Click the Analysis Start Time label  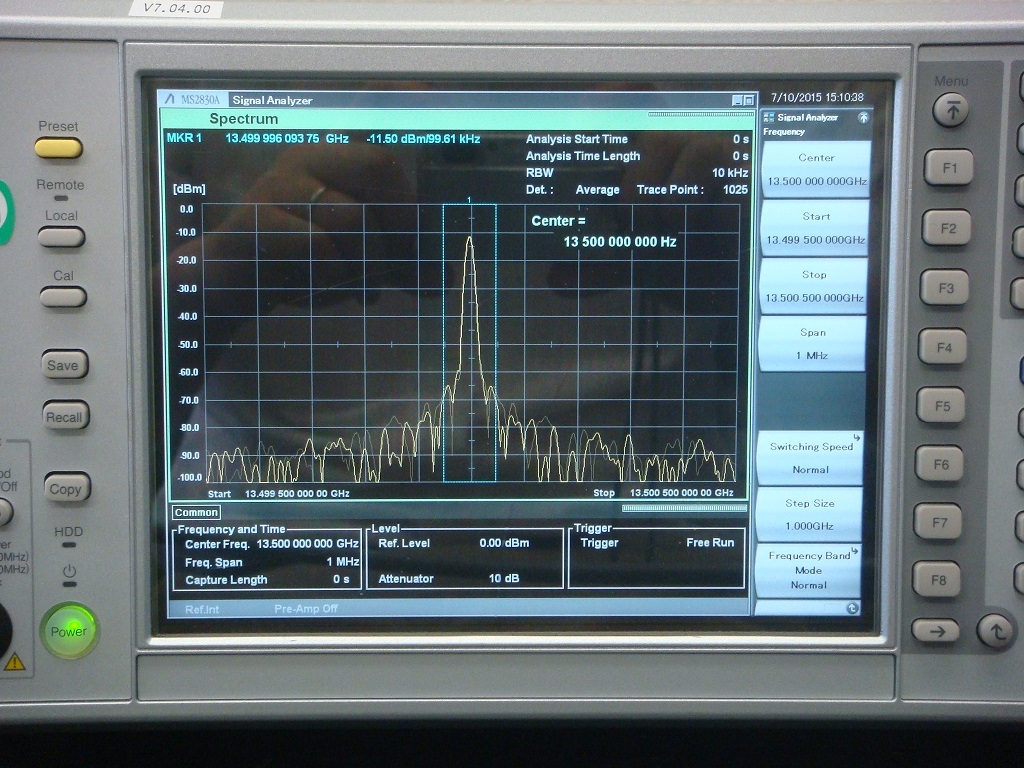pos(577,139)
